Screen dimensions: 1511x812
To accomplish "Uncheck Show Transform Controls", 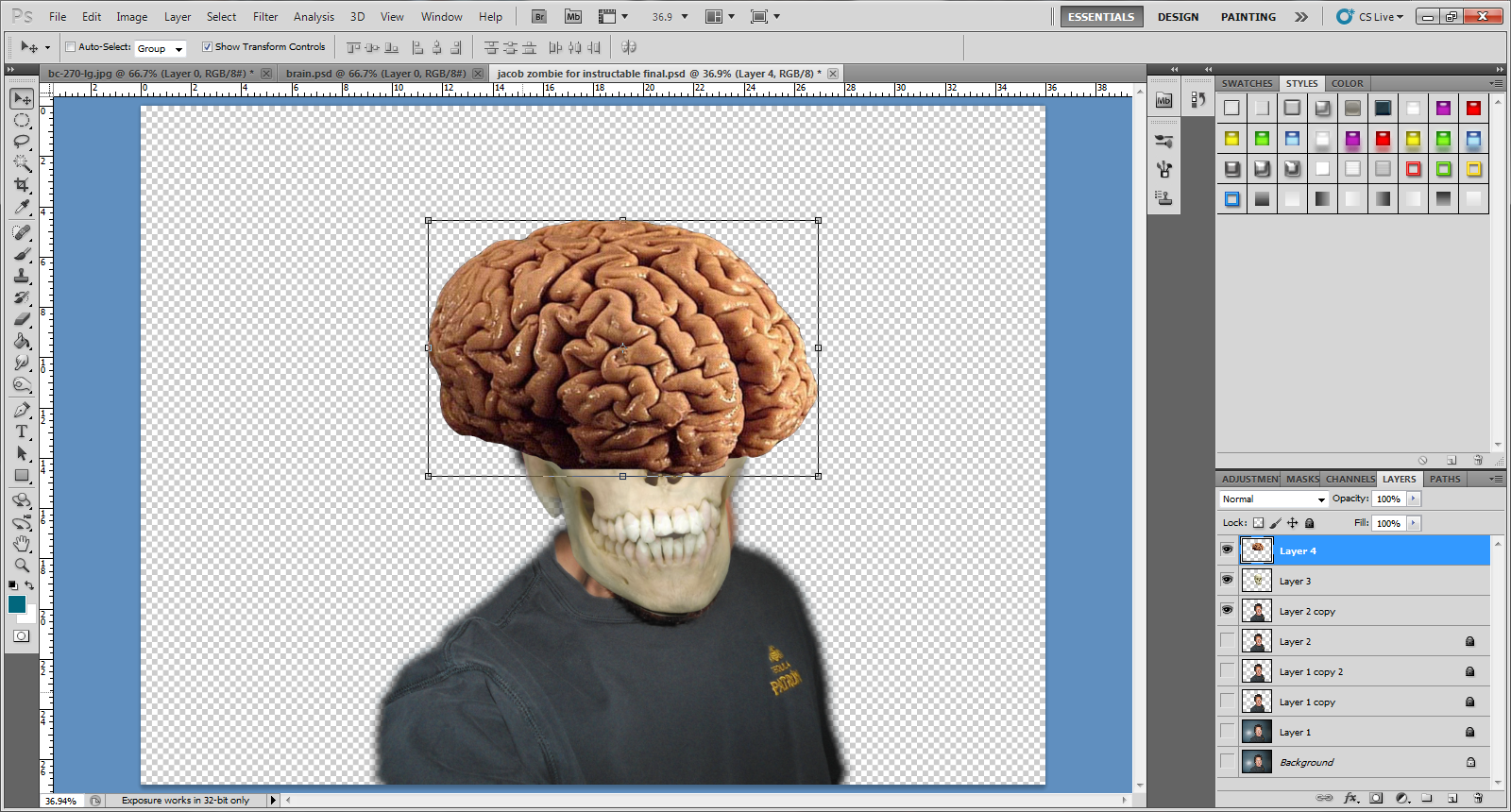I will (207, 46).
